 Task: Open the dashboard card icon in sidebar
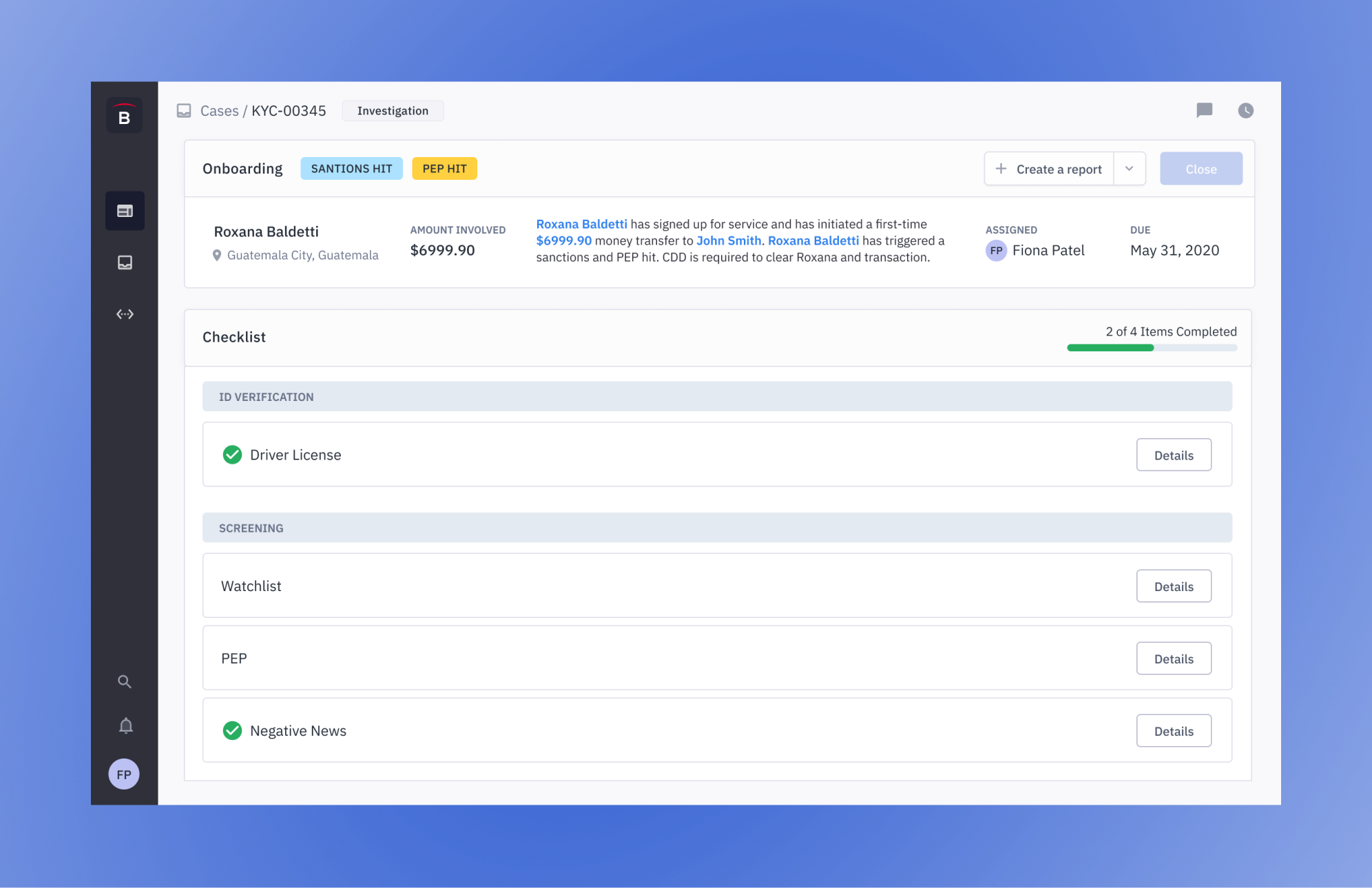[x=125, y=211]
